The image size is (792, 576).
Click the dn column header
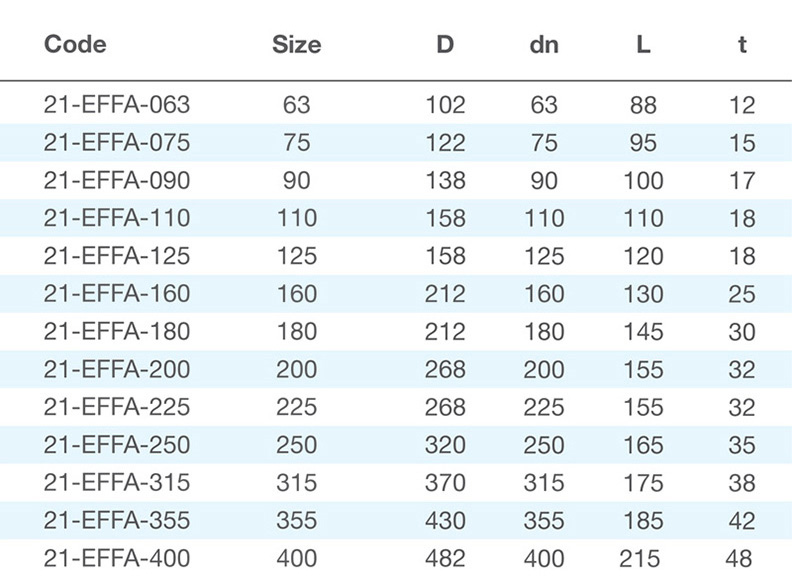pos(544,45)
